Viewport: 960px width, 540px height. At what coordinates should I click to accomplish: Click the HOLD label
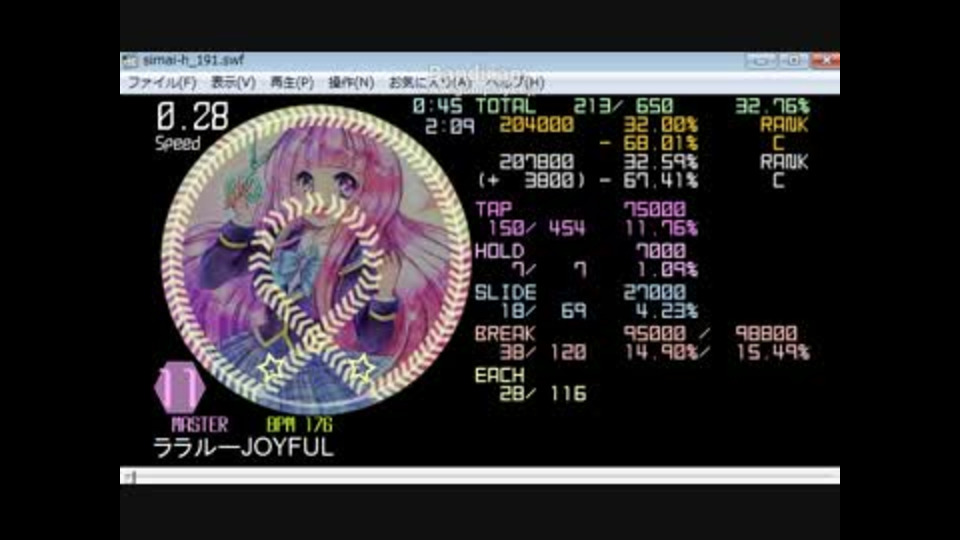click(500, 251)
